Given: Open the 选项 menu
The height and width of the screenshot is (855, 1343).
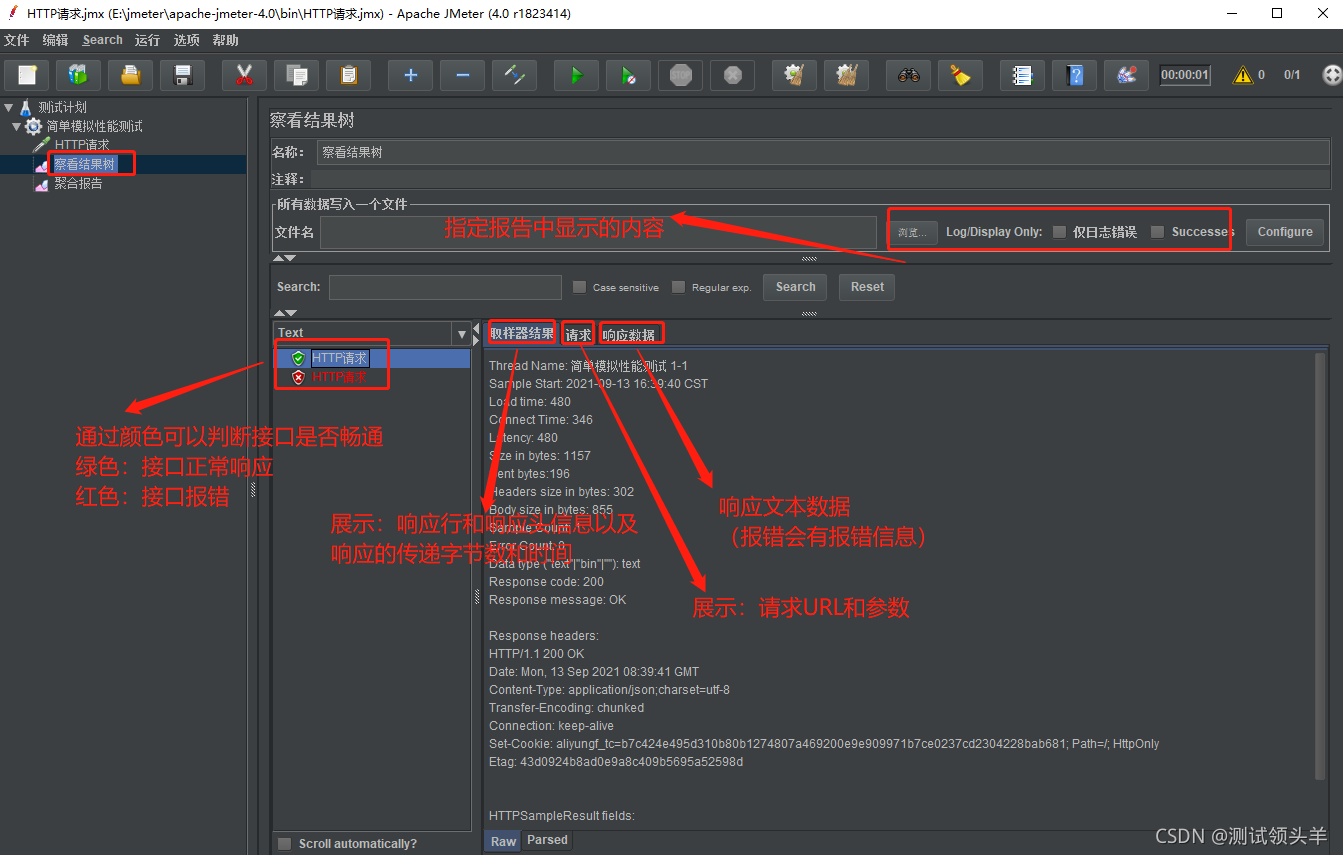Looking at the screenshot, I should (186, 40).
